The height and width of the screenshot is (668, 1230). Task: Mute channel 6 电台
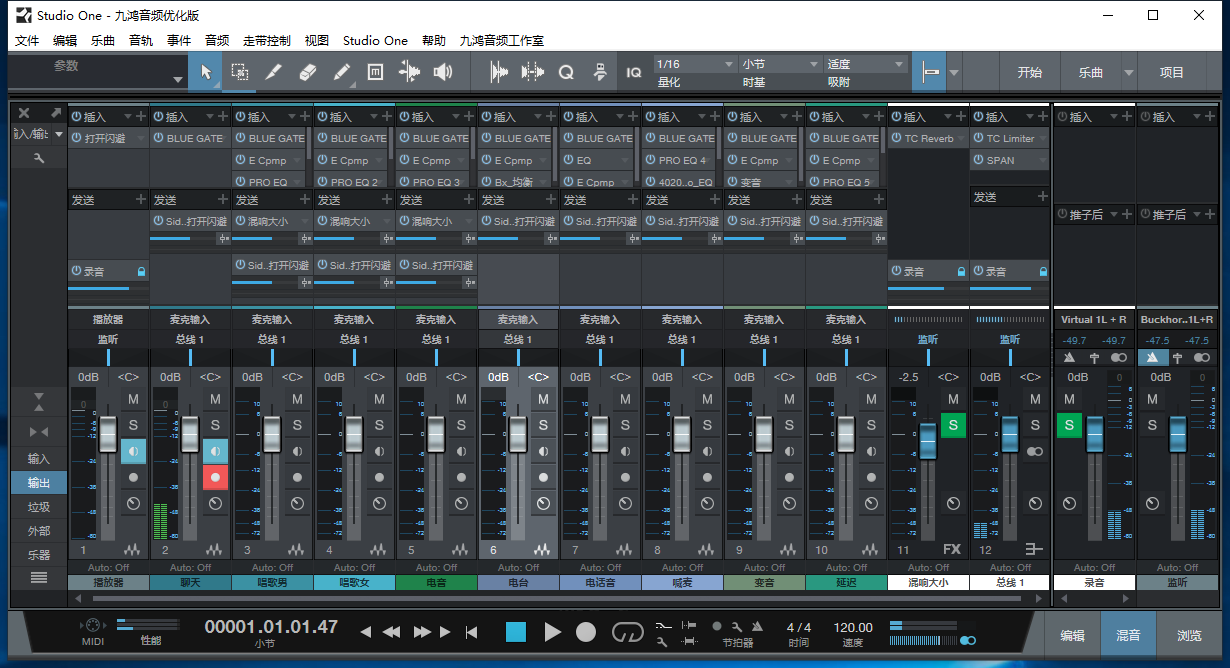point(543,399)
